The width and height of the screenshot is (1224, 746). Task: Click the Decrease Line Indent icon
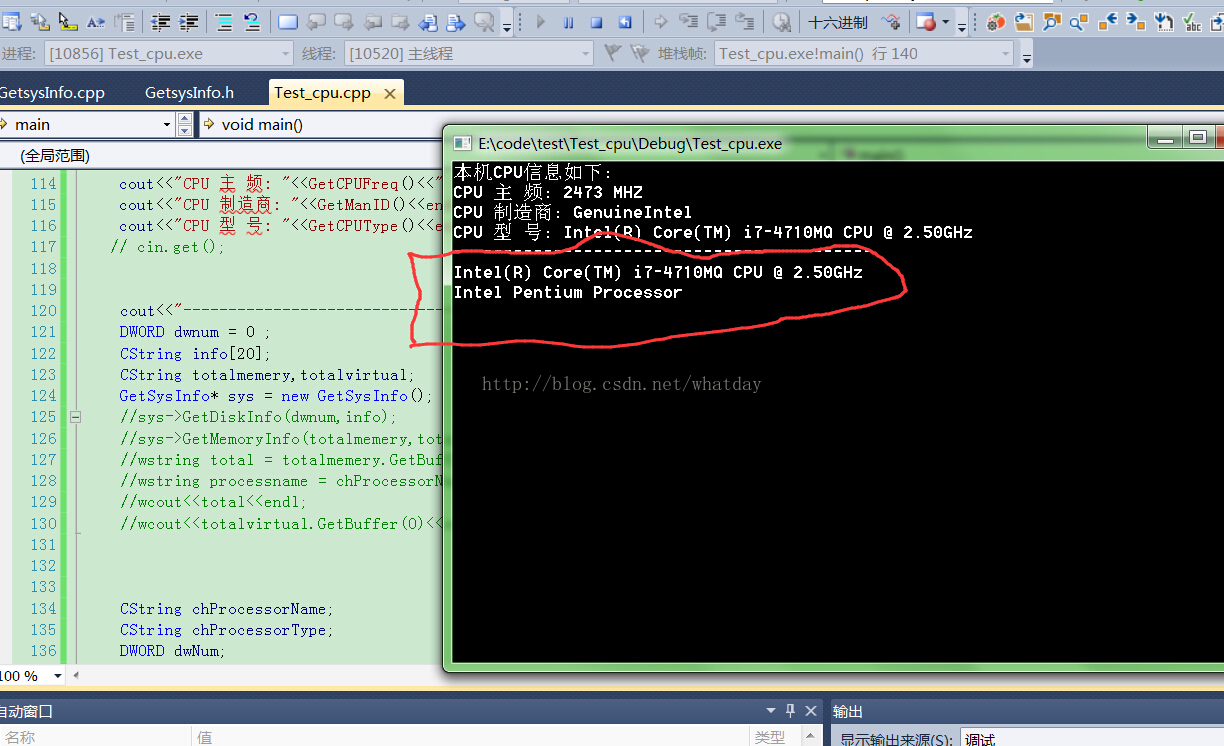(160, 22)
